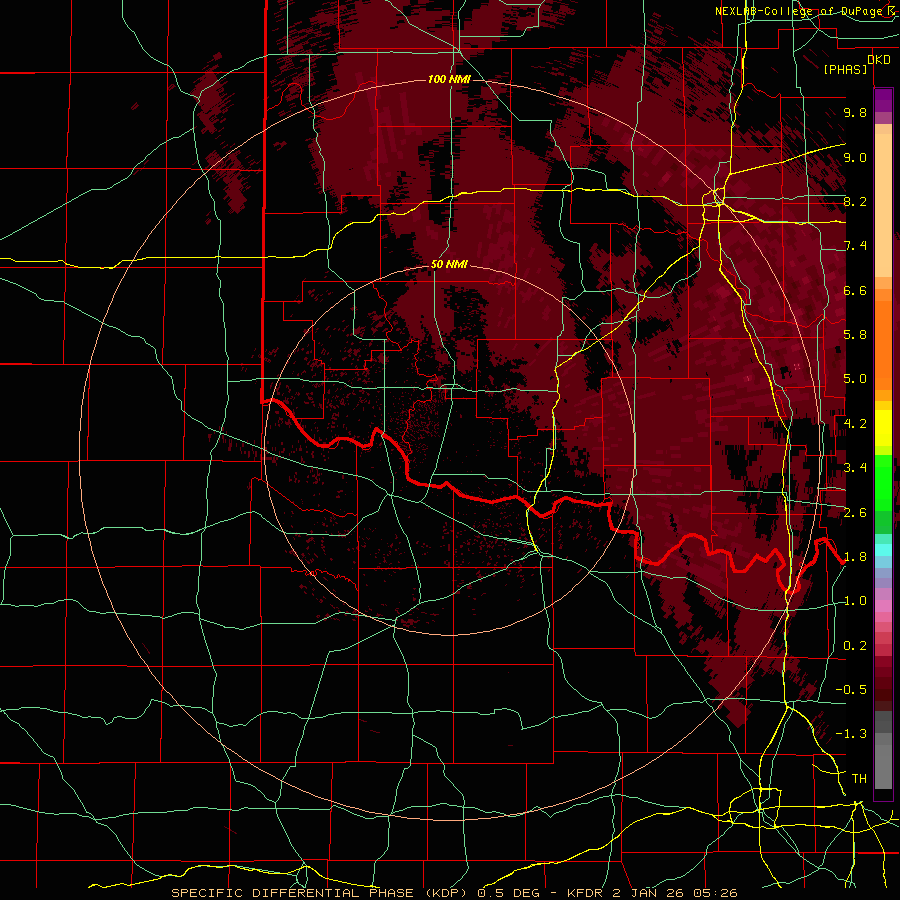
Task: Click the 100 NMI range ring label
Action: pyautogui.click(x=449, y=79)
